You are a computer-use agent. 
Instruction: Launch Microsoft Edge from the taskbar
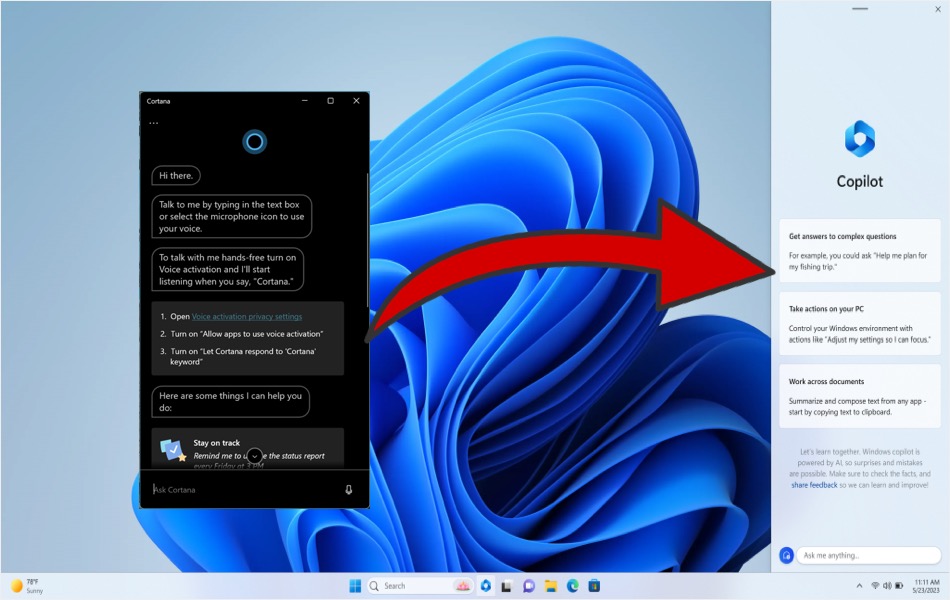pyautogui.click(x=573, y=586)
